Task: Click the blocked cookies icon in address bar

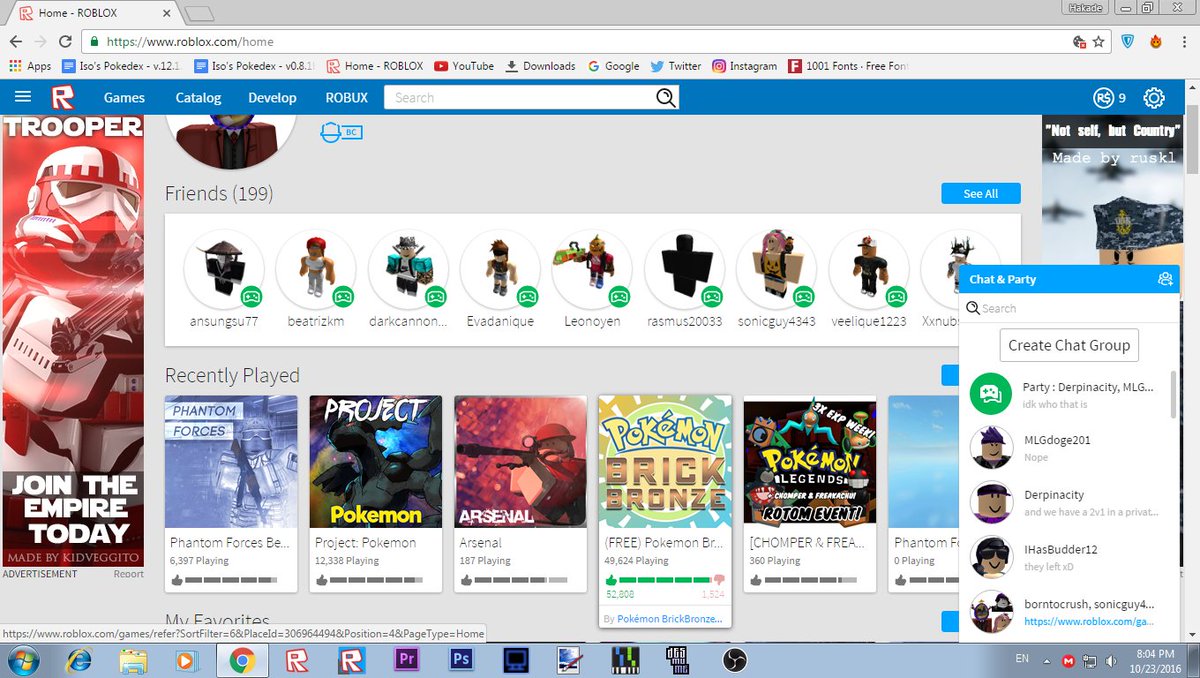Action: pyautogui.click(x=1079, y=42)
